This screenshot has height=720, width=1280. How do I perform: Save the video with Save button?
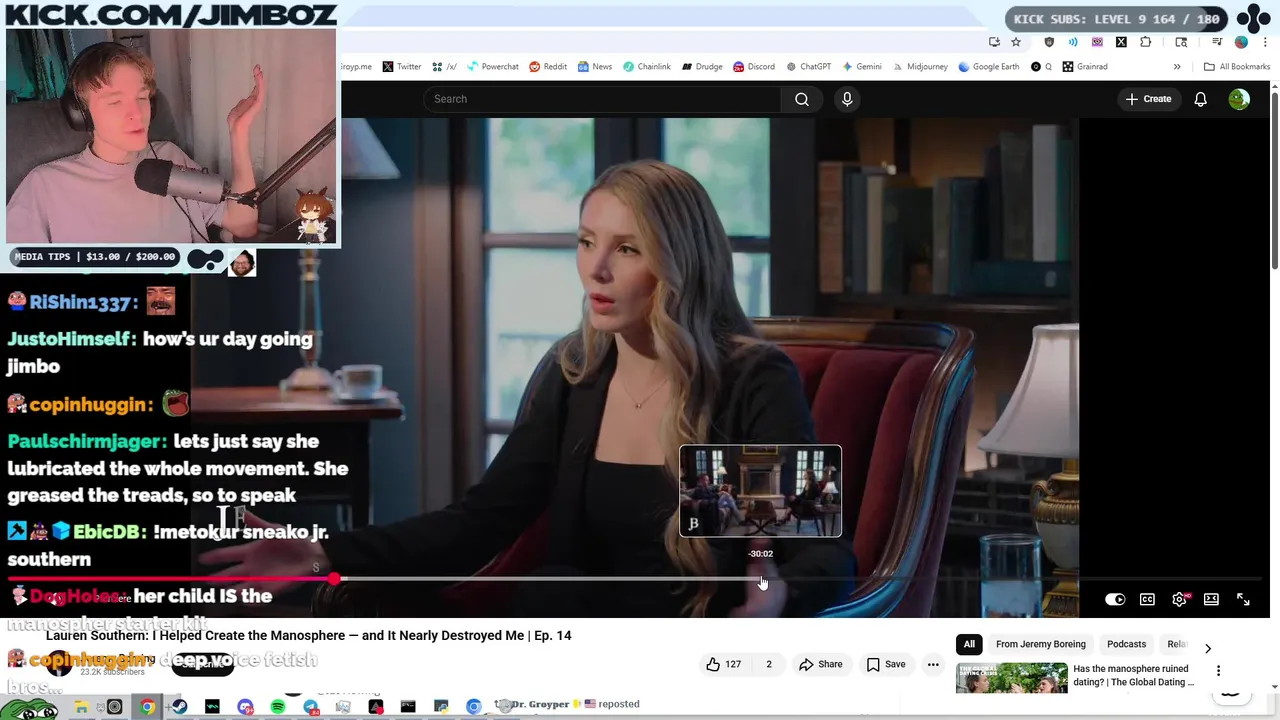[x=886, y=664]
